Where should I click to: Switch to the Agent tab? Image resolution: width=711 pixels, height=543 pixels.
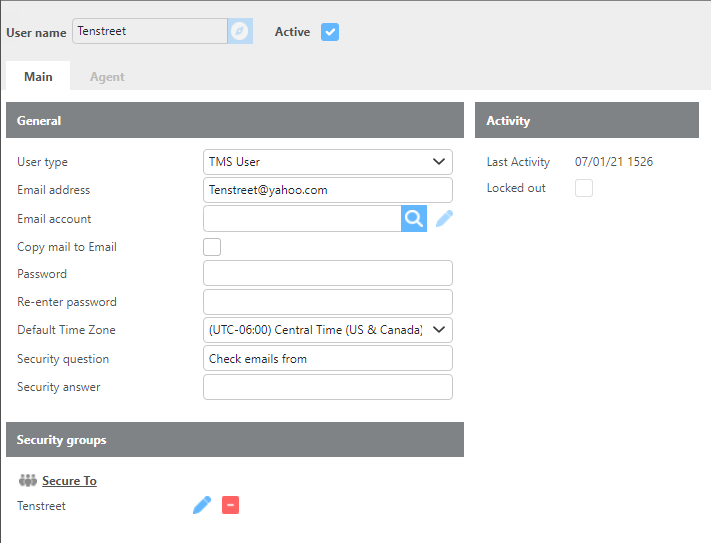pyautogui.click(x=107, y=76)
